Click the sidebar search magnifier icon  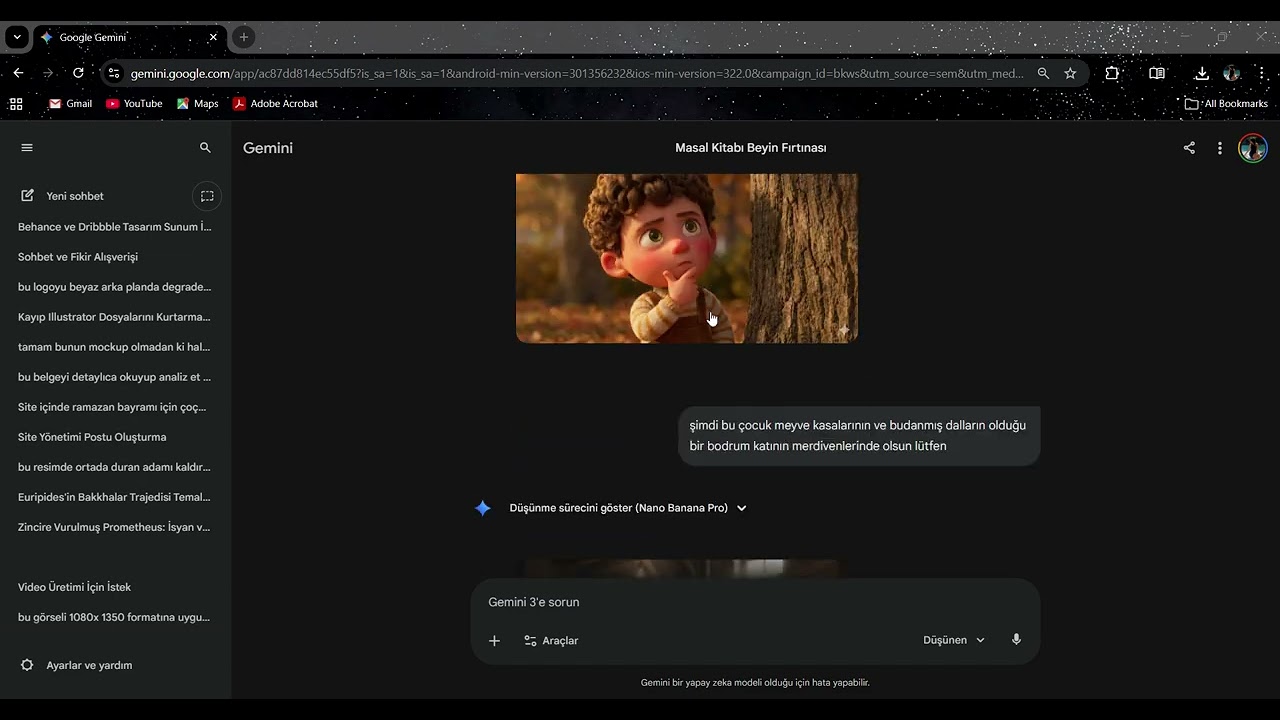pyautogui.click(x=205, y=148)
